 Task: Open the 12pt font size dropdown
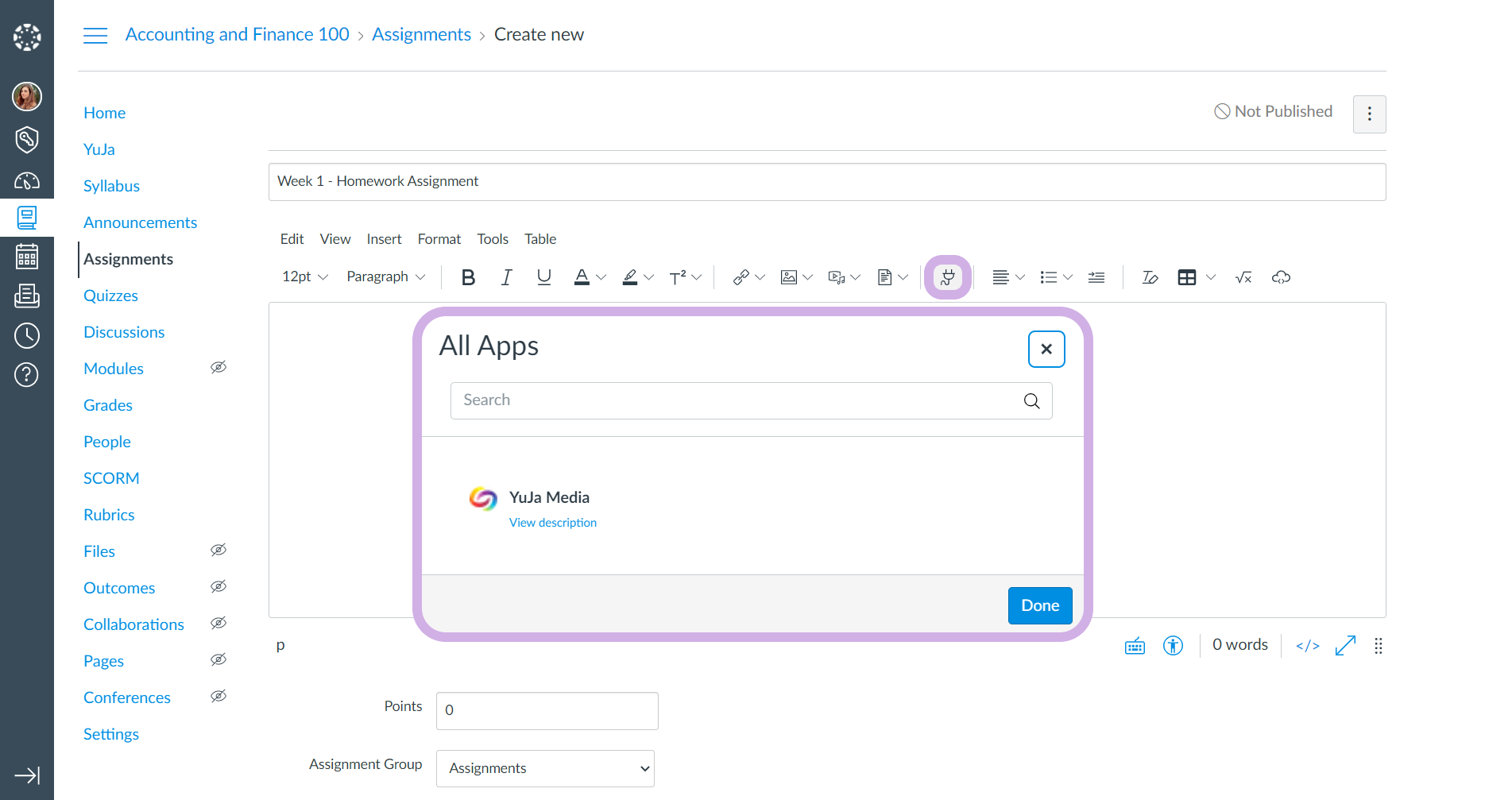click(305, 277)
